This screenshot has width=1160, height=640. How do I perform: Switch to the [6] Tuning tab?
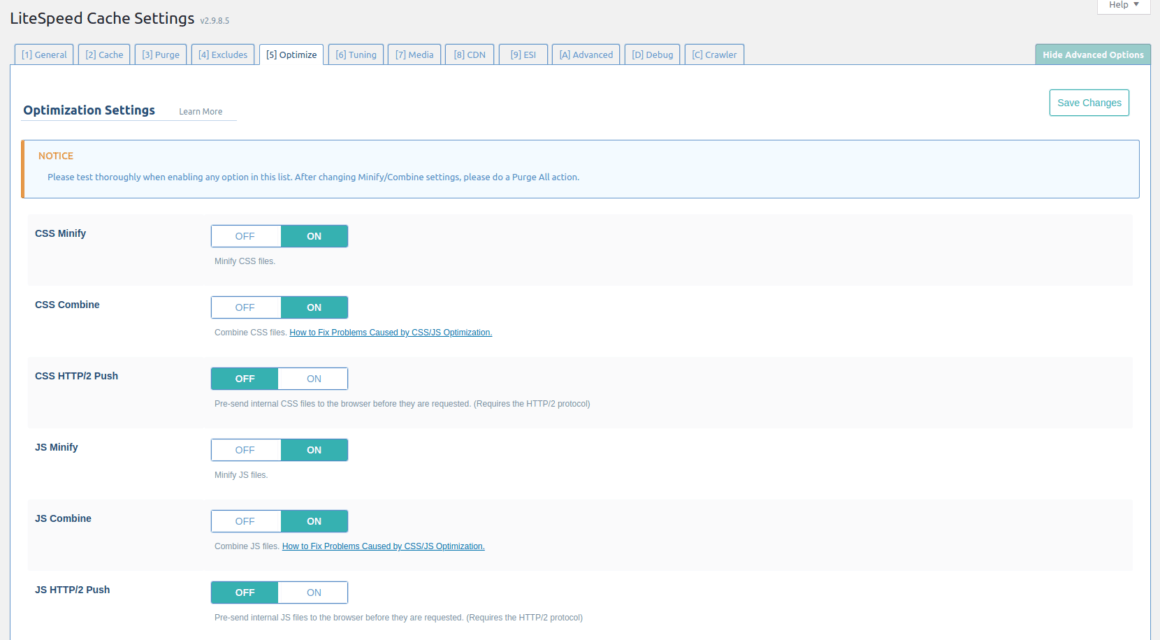coord(356,54)
